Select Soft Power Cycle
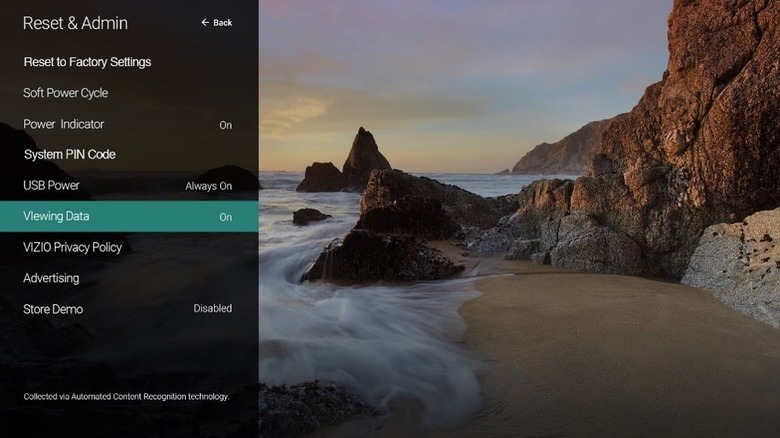This screenshot has height=438, width=780. tap(66, 93)
